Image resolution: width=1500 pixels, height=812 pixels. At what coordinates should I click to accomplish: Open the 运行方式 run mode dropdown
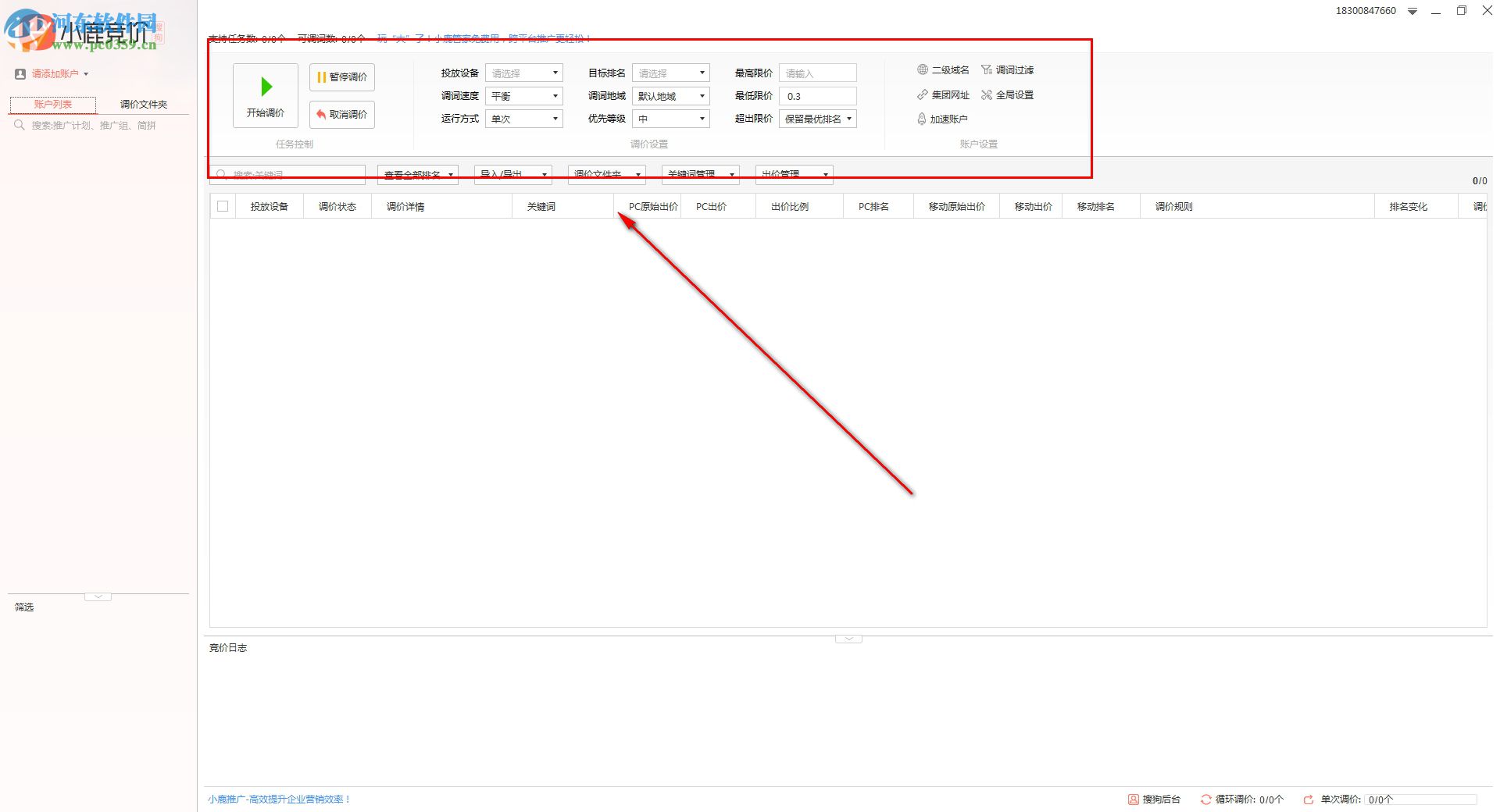[x=524, y=119]
